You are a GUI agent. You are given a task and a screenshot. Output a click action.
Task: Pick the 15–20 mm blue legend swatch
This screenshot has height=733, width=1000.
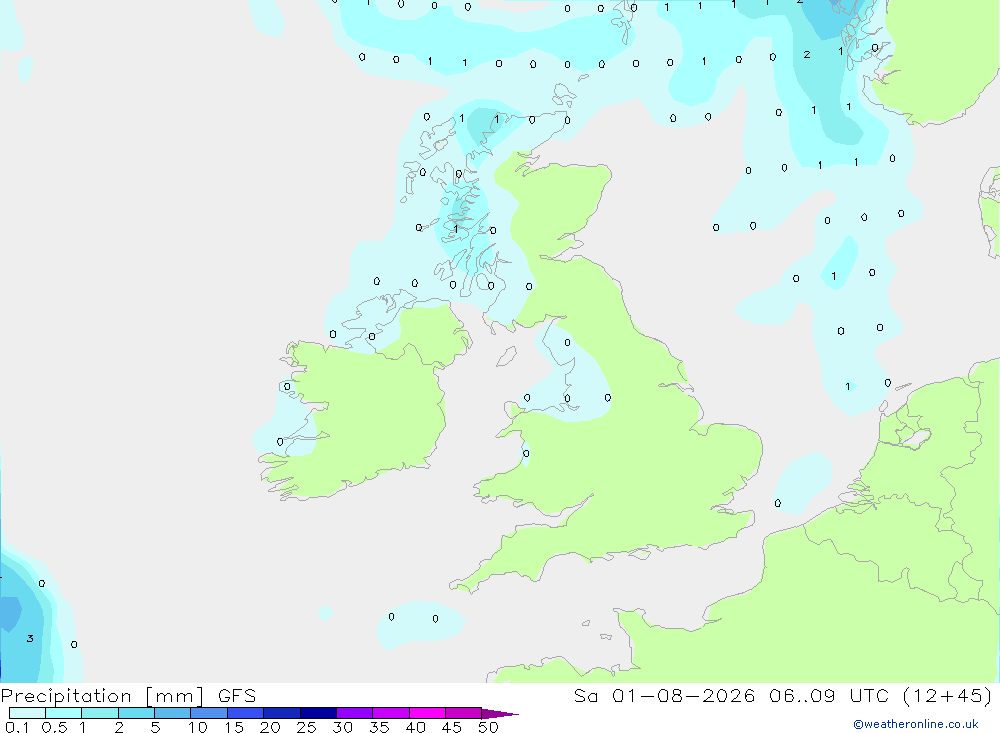[x=246, y=713]
